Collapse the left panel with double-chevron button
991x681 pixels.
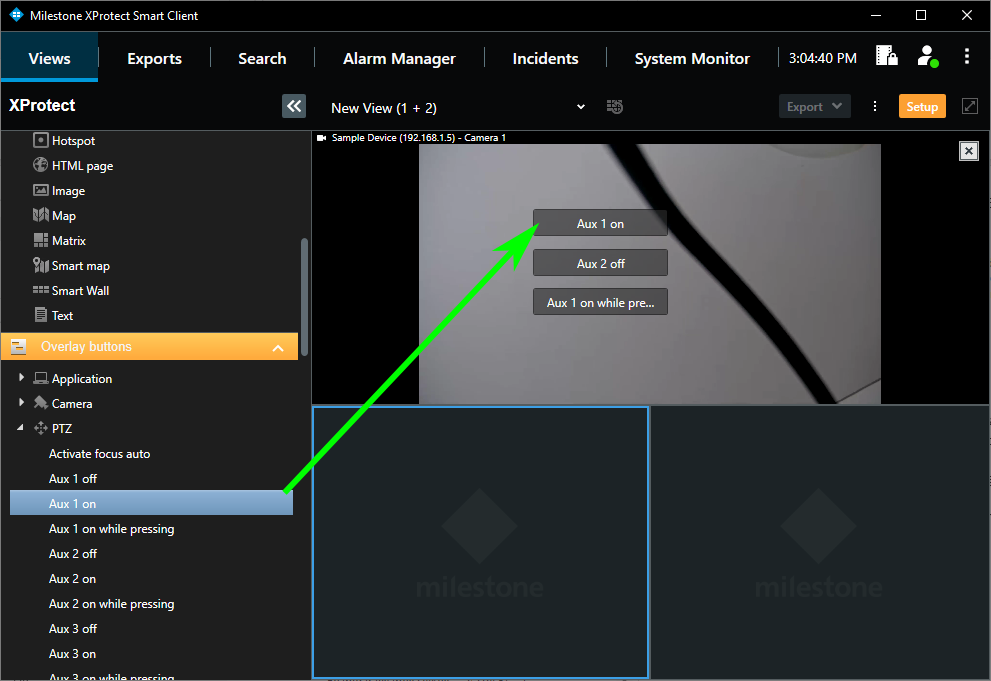[x=293, y=105]
